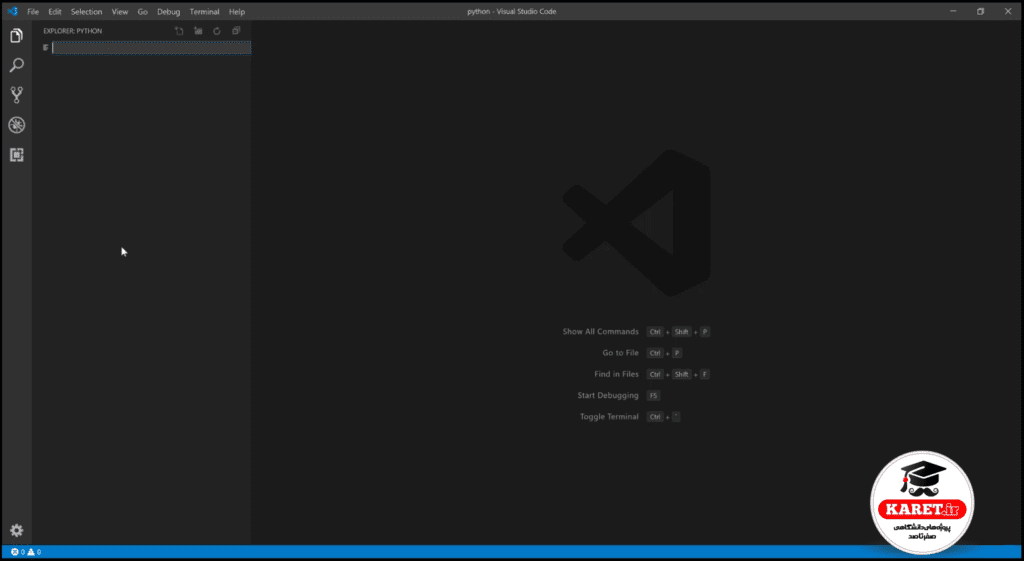Screen dimensions: 1024x561
Task: Open the Explorer view in activity bar
Action: point(16,36)
